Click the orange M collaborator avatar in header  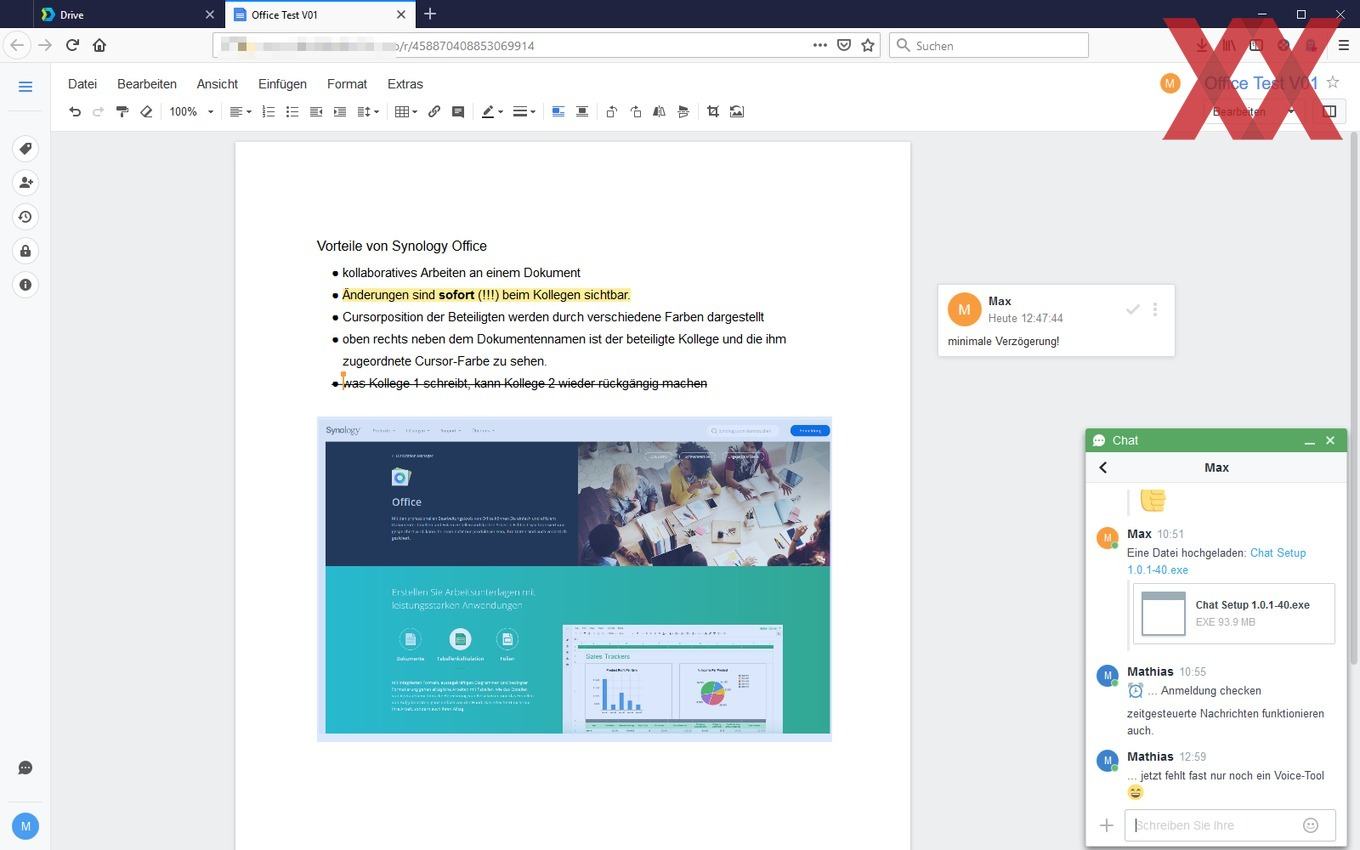pos(1170,83)
